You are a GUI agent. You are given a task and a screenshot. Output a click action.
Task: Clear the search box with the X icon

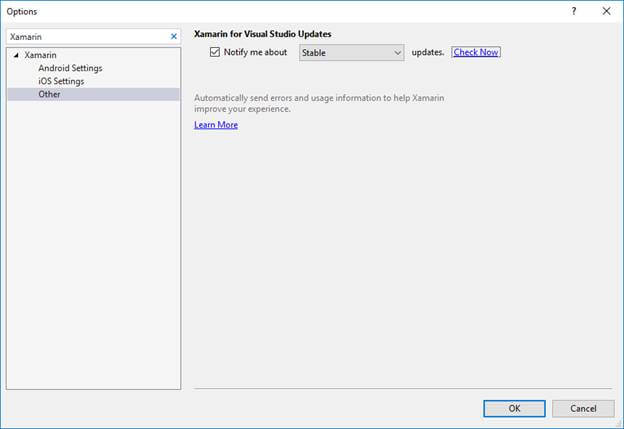coord(173,36)
